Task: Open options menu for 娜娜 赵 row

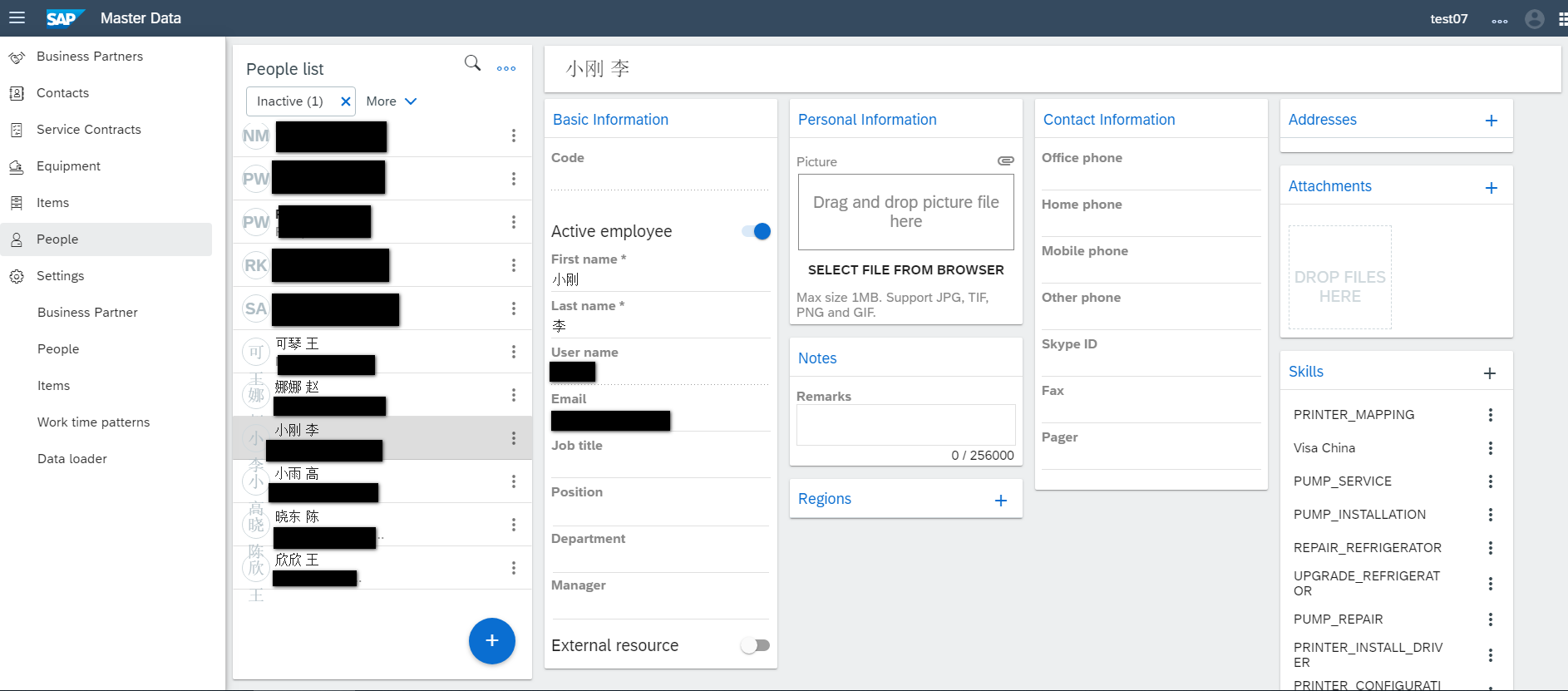Action: point(514,395)
